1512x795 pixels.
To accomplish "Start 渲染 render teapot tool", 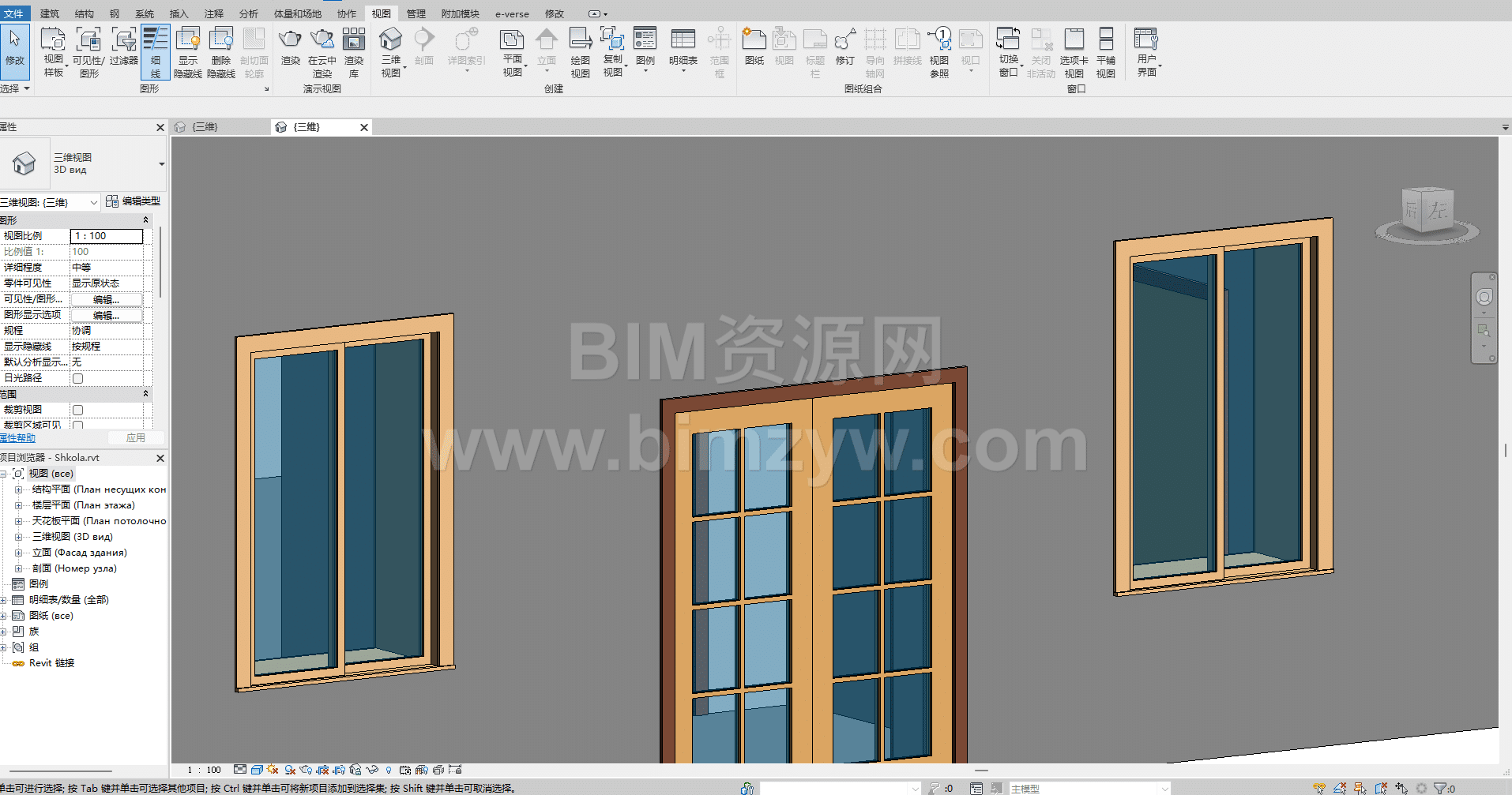I will click(291, 47).
